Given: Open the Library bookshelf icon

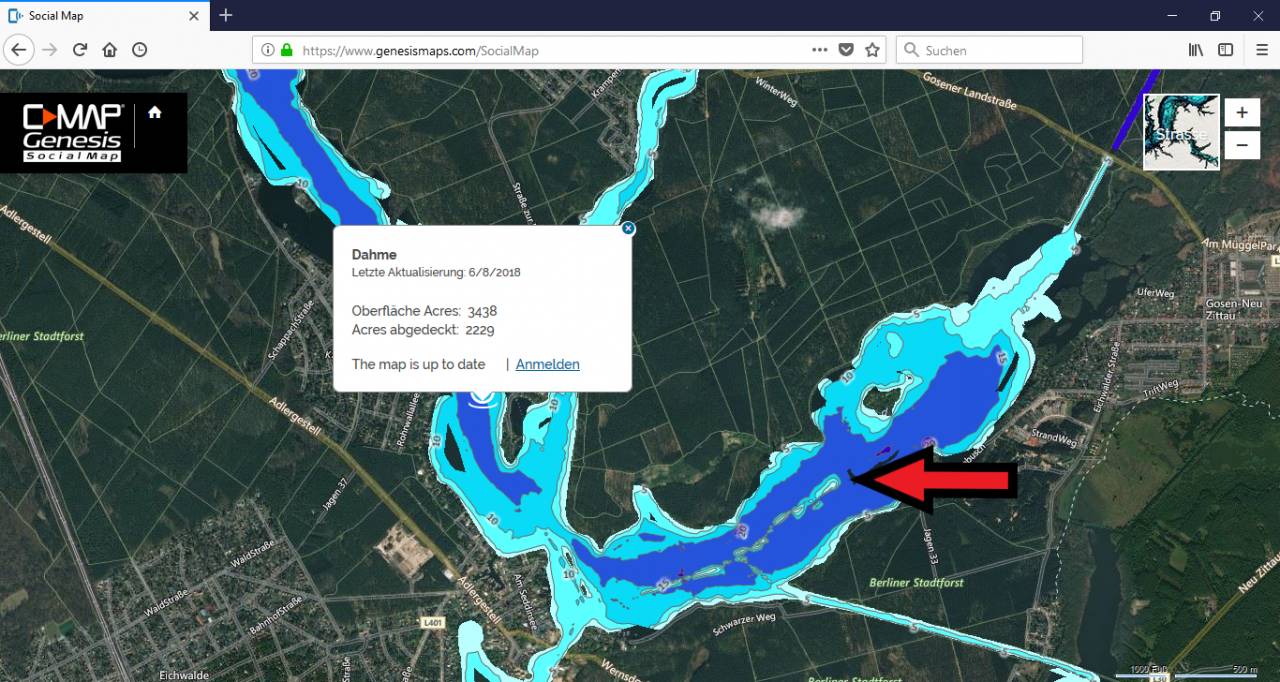Looking at the screenshot, I should 1195,50.
